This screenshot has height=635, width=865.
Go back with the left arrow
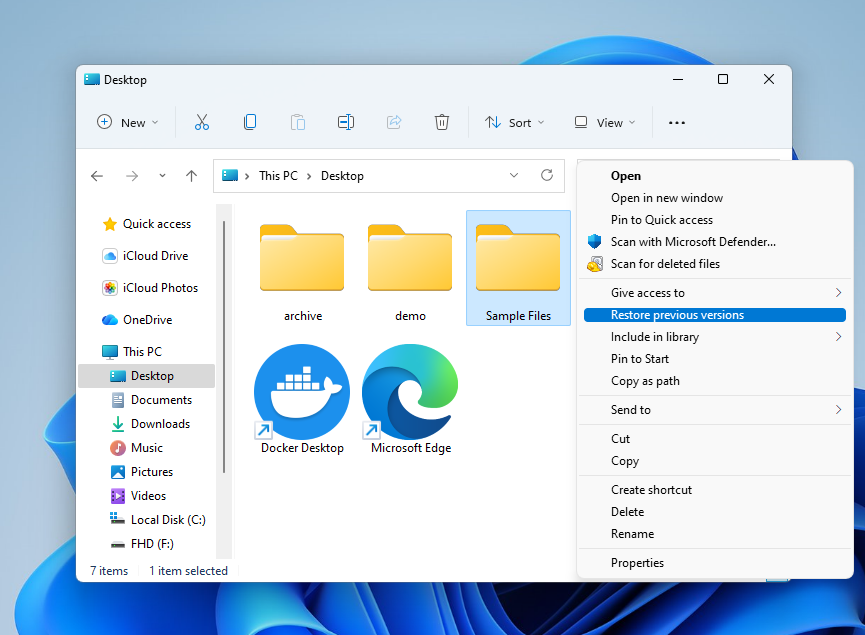pos(97,176)
